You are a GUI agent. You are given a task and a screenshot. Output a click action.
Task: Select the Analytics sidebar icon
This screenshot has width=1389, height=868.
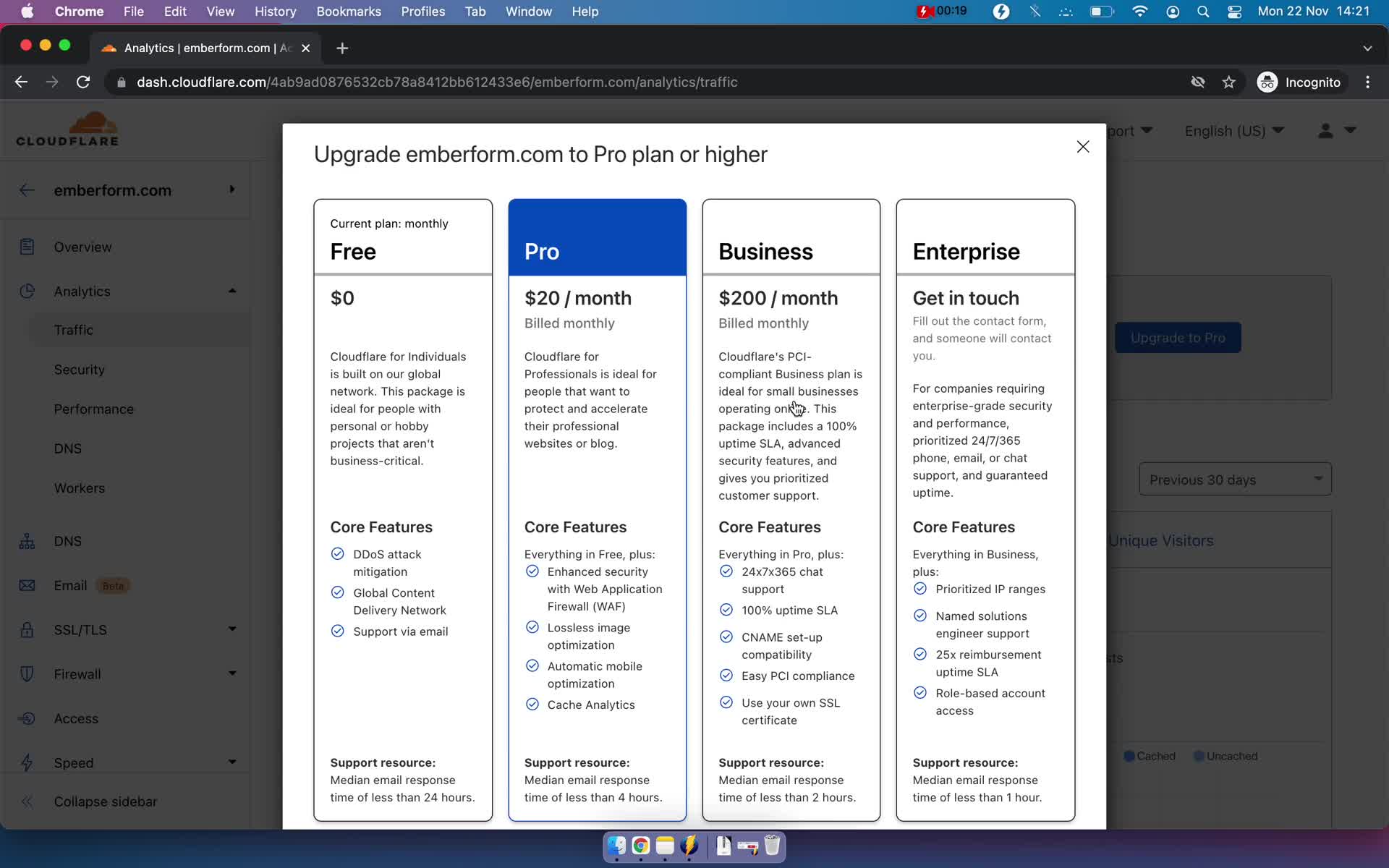27,291
